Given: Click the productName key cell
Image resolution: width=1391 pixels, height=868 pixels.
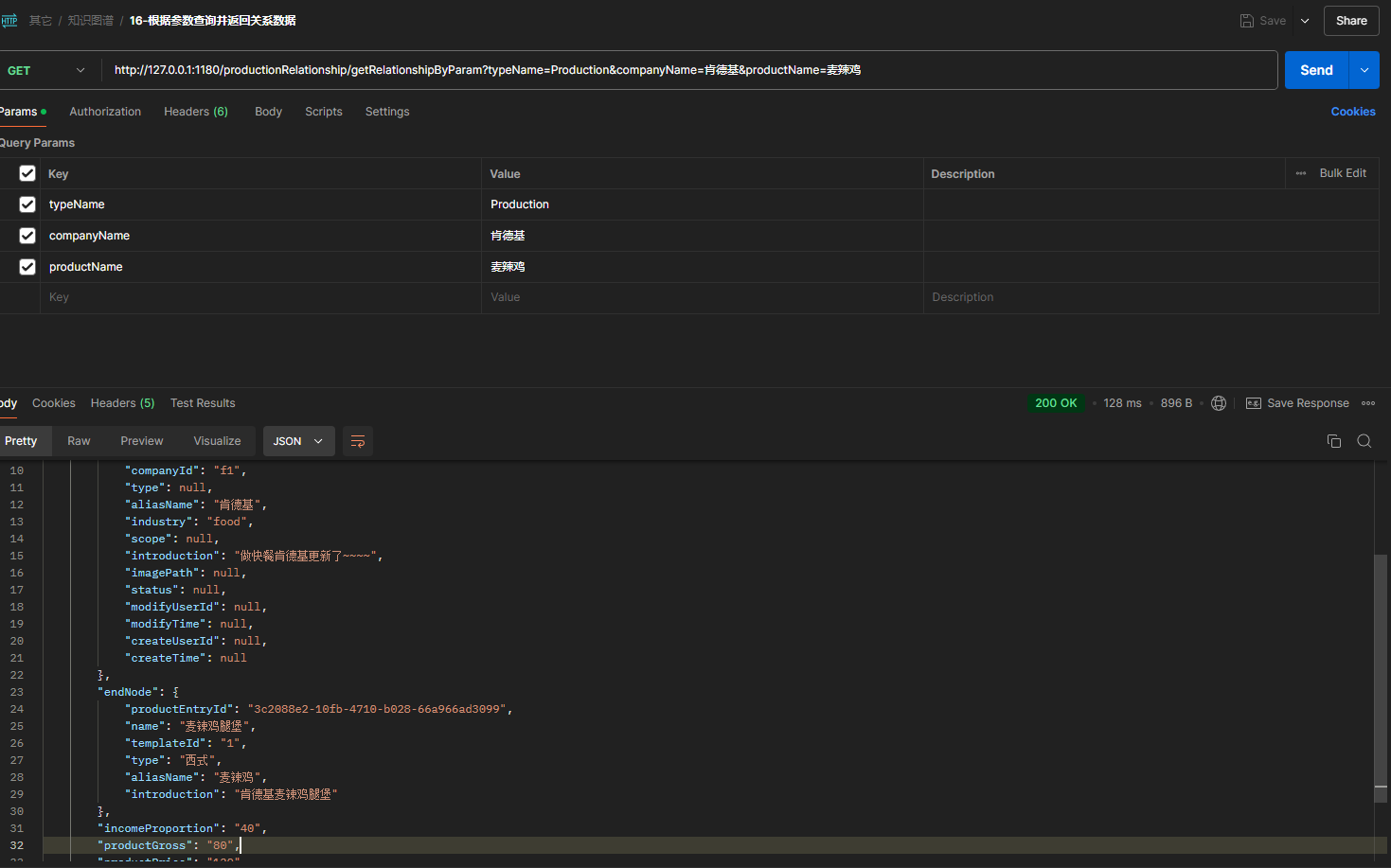Looking at the screenshot, I should coord(260,267).
